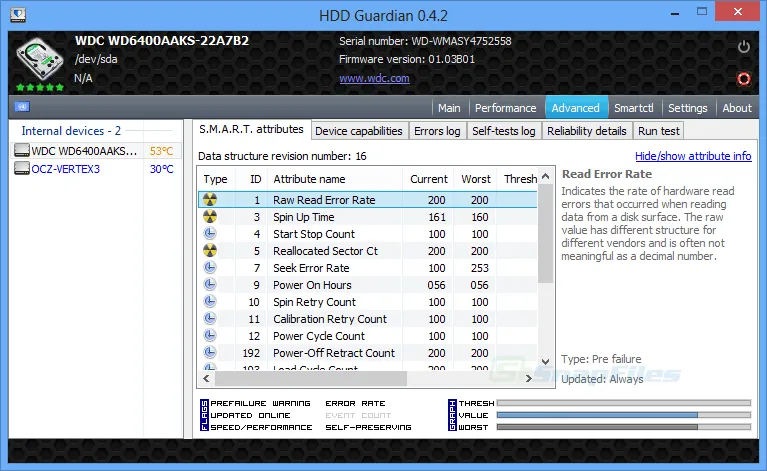Open the Device capabilities sub-tab
Screen dimensions: 767x471
coord(359,131)
